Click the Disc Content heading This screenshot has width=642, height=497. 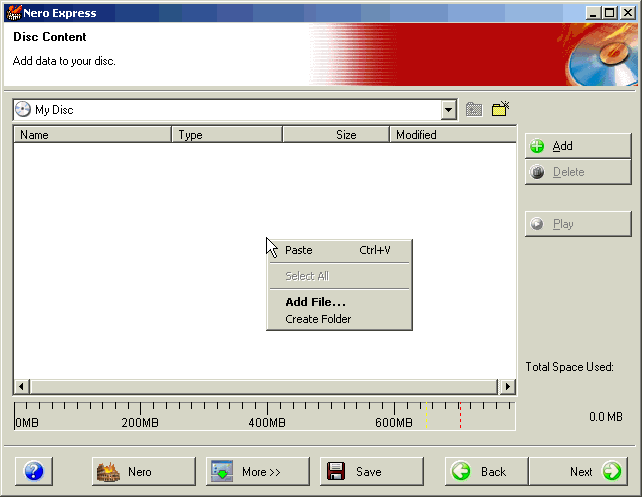click(x=50, y=37)
